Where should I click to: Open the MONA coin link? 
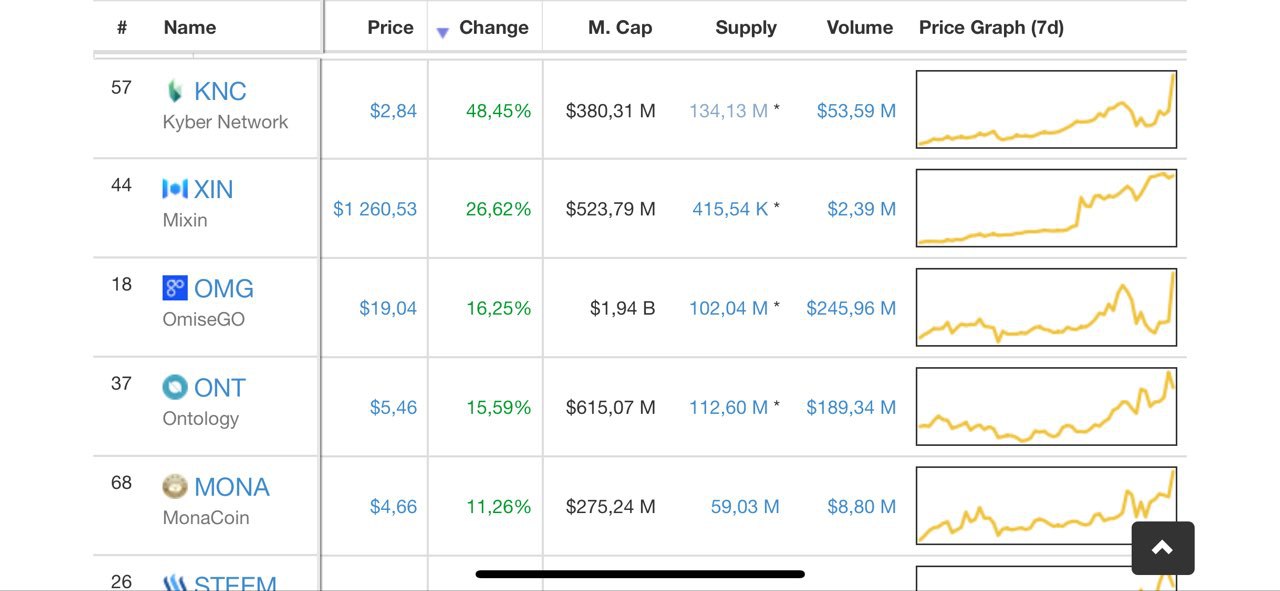click(x=232, y=487)
